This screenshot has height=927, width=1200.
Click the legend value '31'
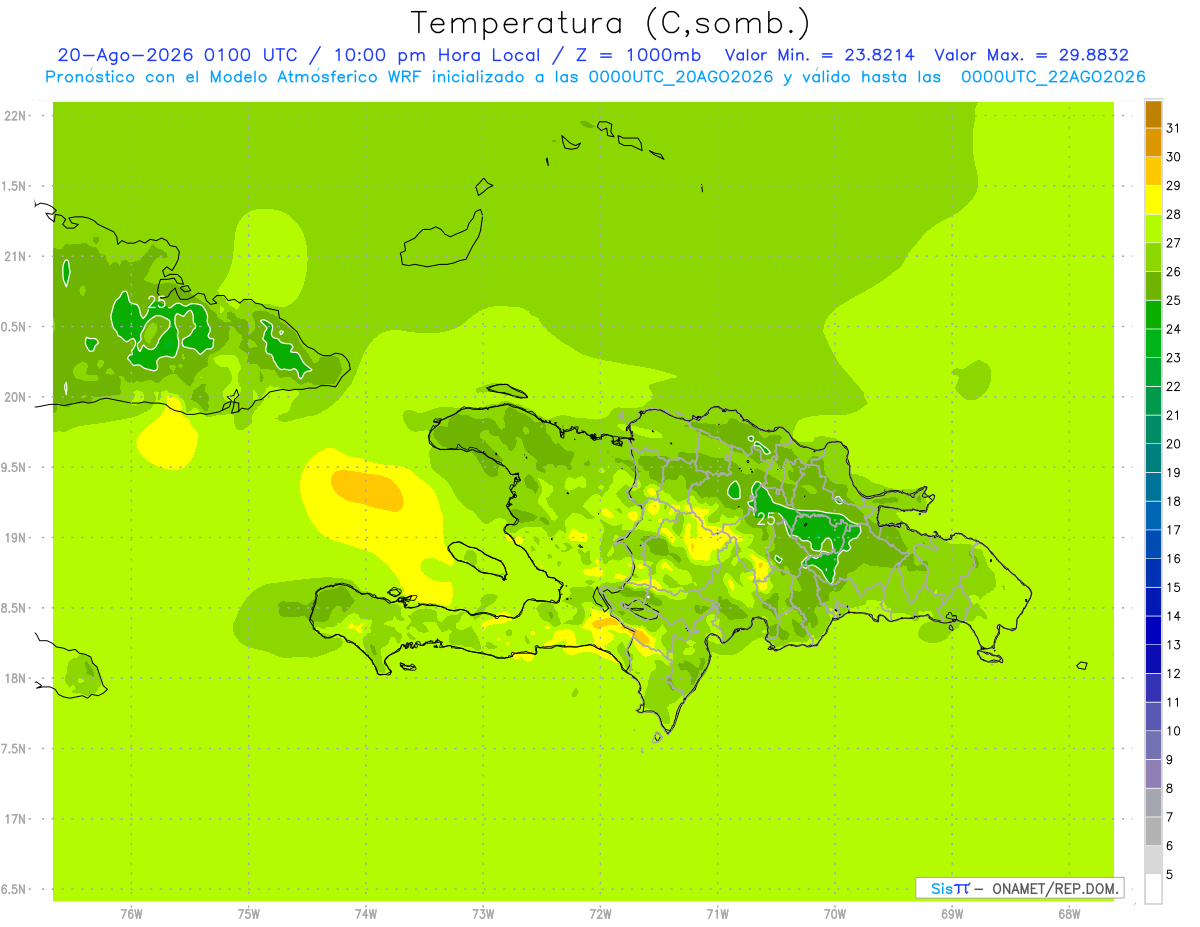(1173, 128)
